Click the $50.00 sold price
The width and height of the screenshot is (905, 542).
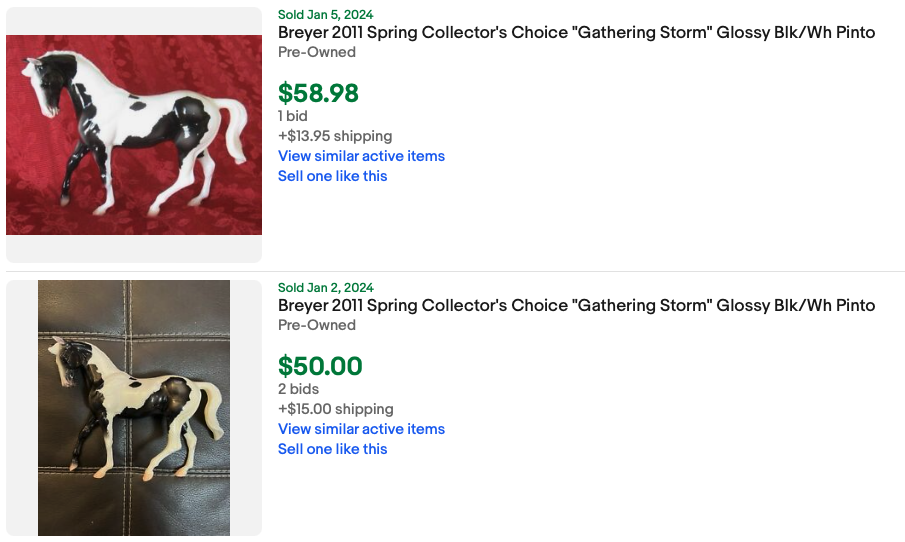click(320, 366)
